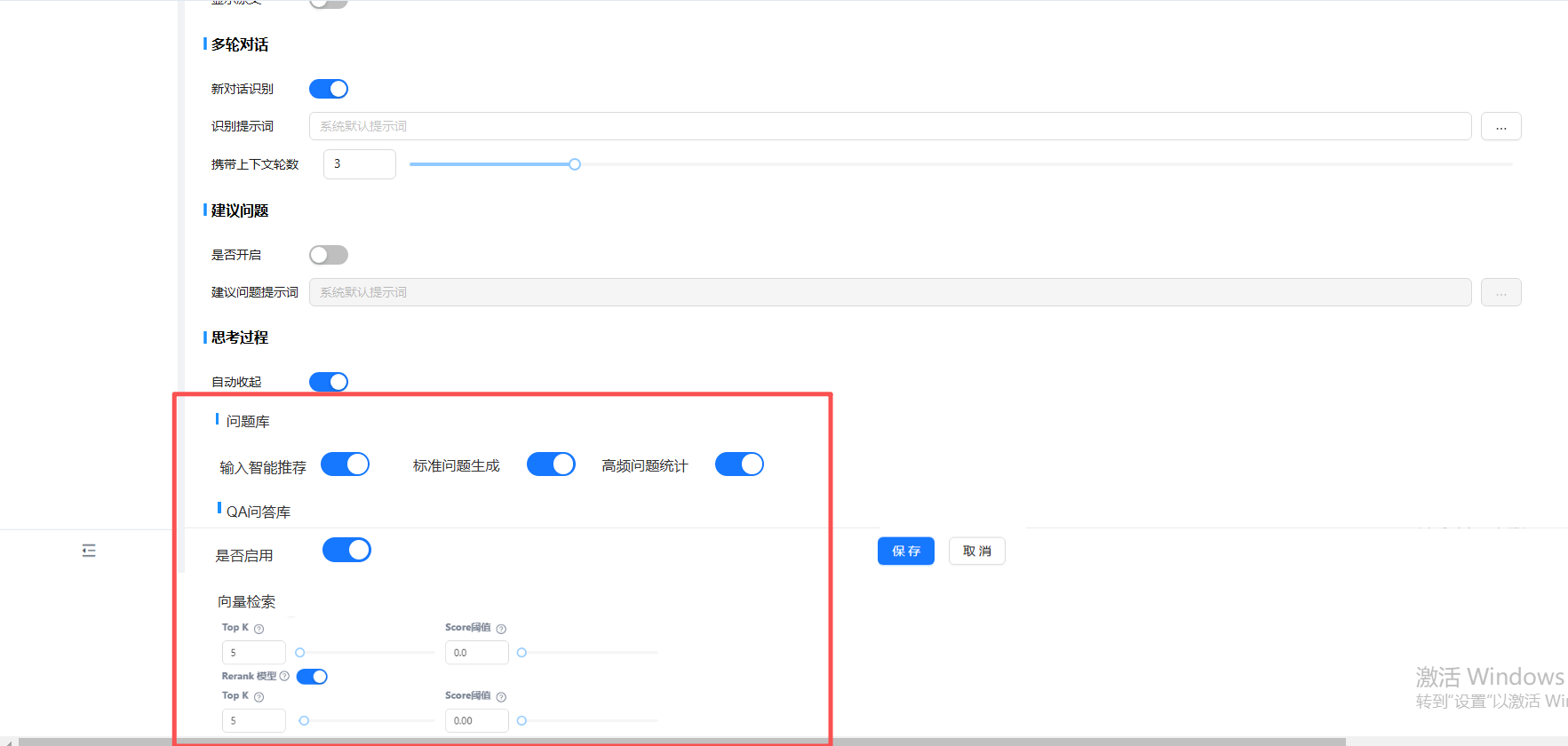Image resolution: width=1568 pixels, height=746 pixels.
Task: Click the 新对话识别 label
Action: click(243, 89)
